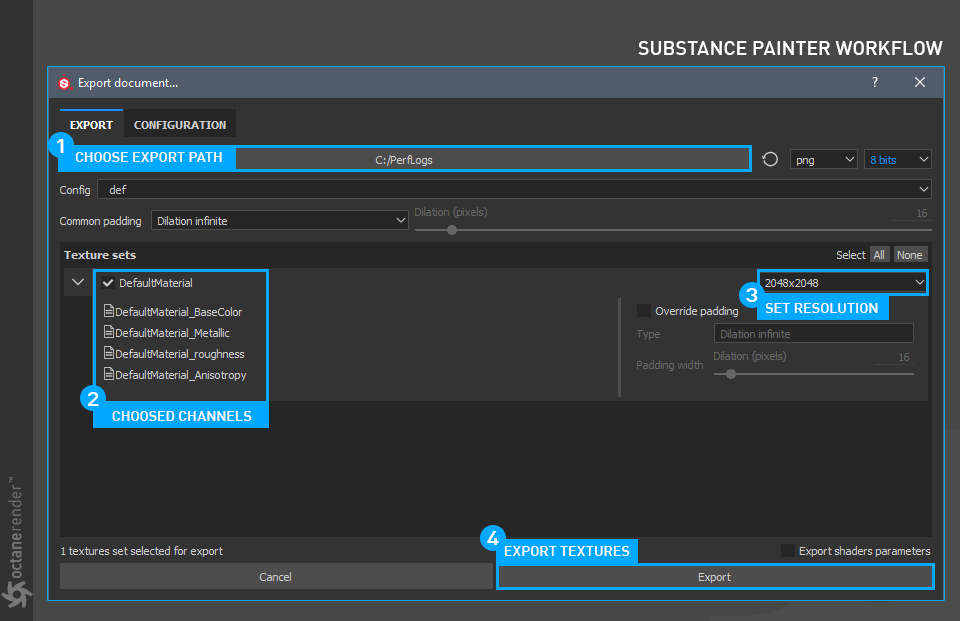Switch to the Configuration tab
Image resolution: width=960 pixels, height=621 pixels.
(x=180, y=125)
